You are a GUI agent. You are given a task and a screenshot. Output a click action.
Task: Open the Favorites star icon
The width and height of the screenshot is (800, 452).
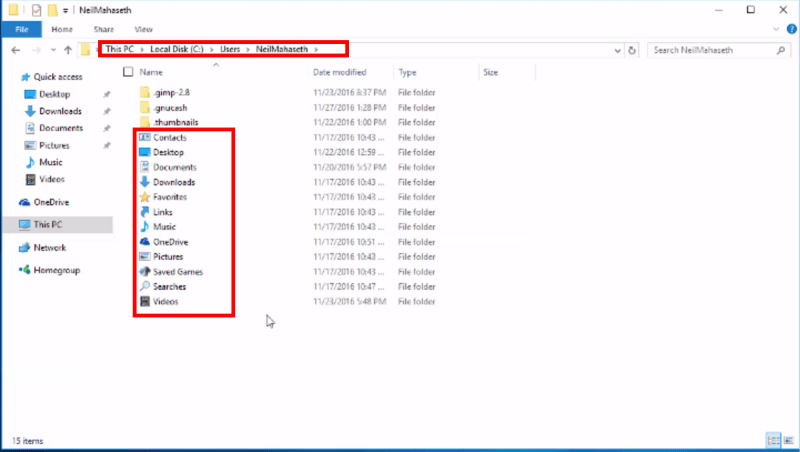(145, 197)
